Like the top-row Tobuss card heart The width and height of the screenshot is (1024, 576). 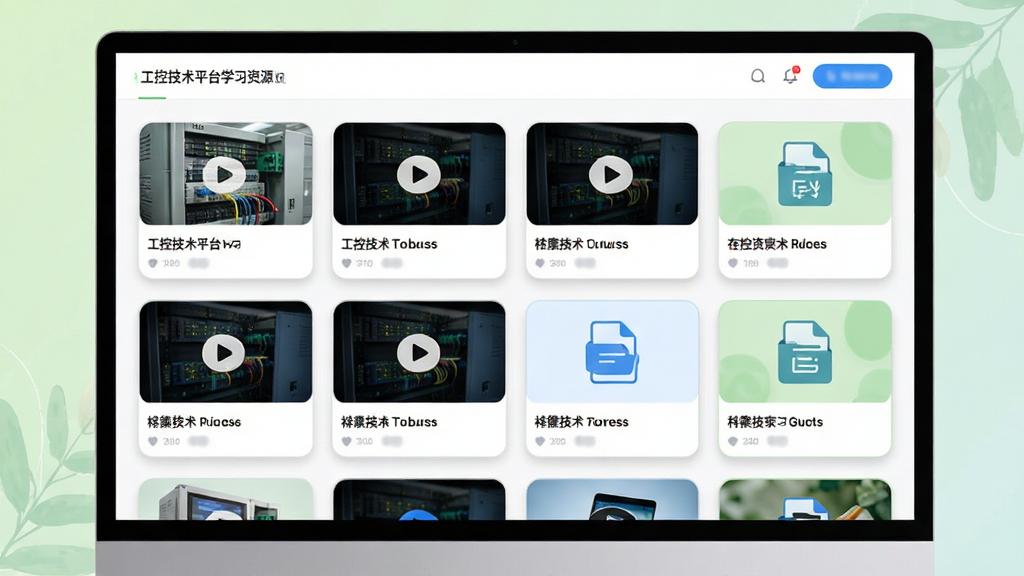click(x=347, y=263)
